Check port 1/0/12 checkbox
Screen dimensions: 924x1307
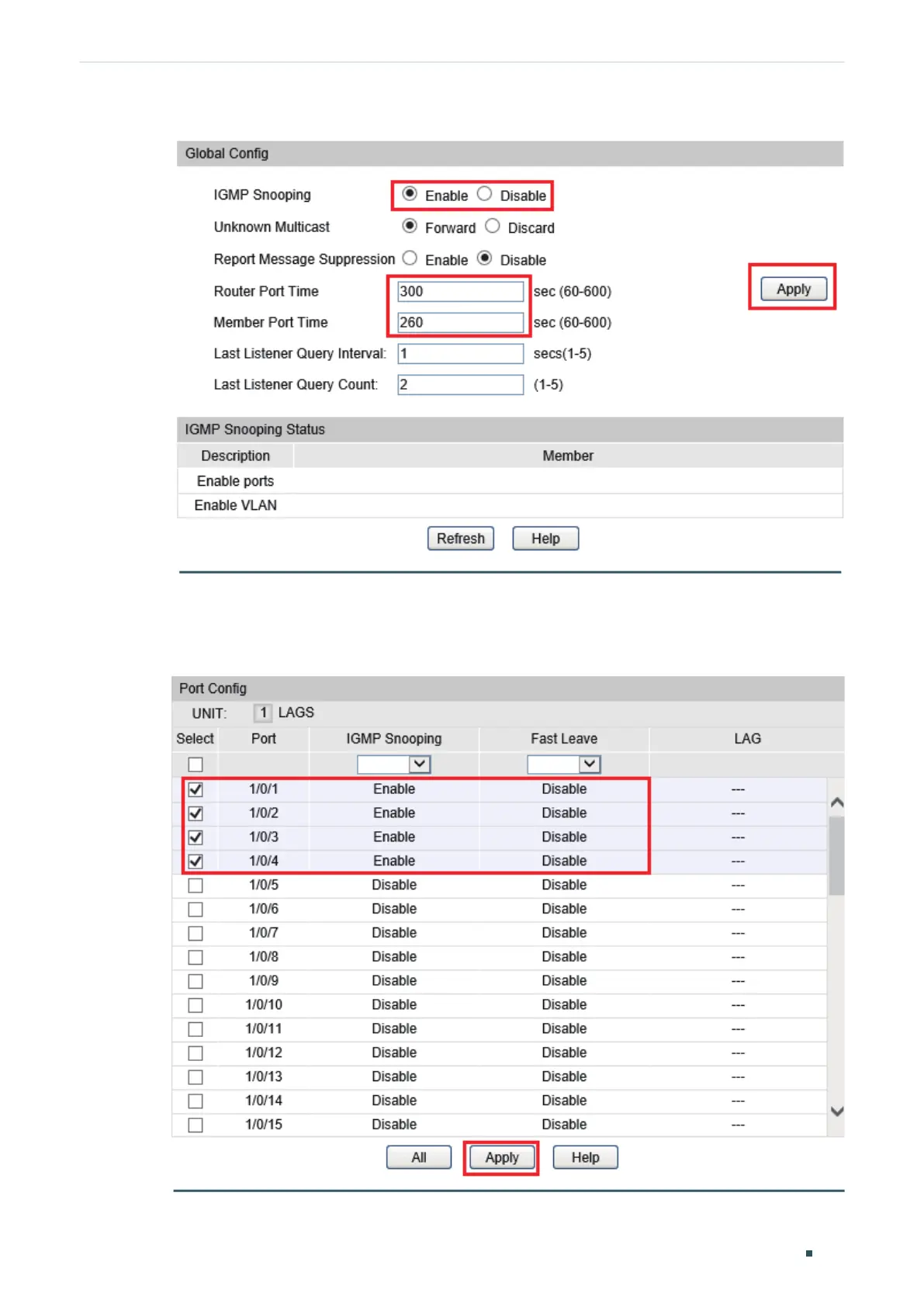(196, 1053)
